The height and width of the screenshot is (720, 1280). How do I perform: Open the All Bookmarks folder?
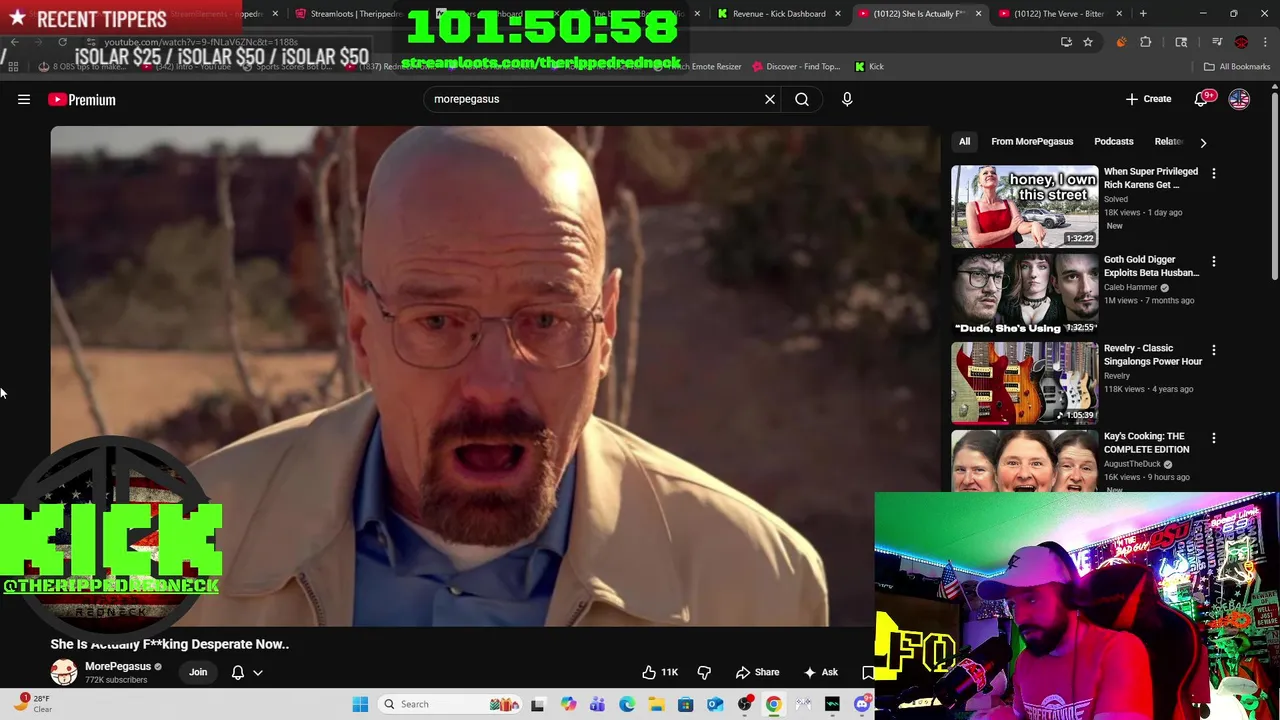[x=1236, y=67]
